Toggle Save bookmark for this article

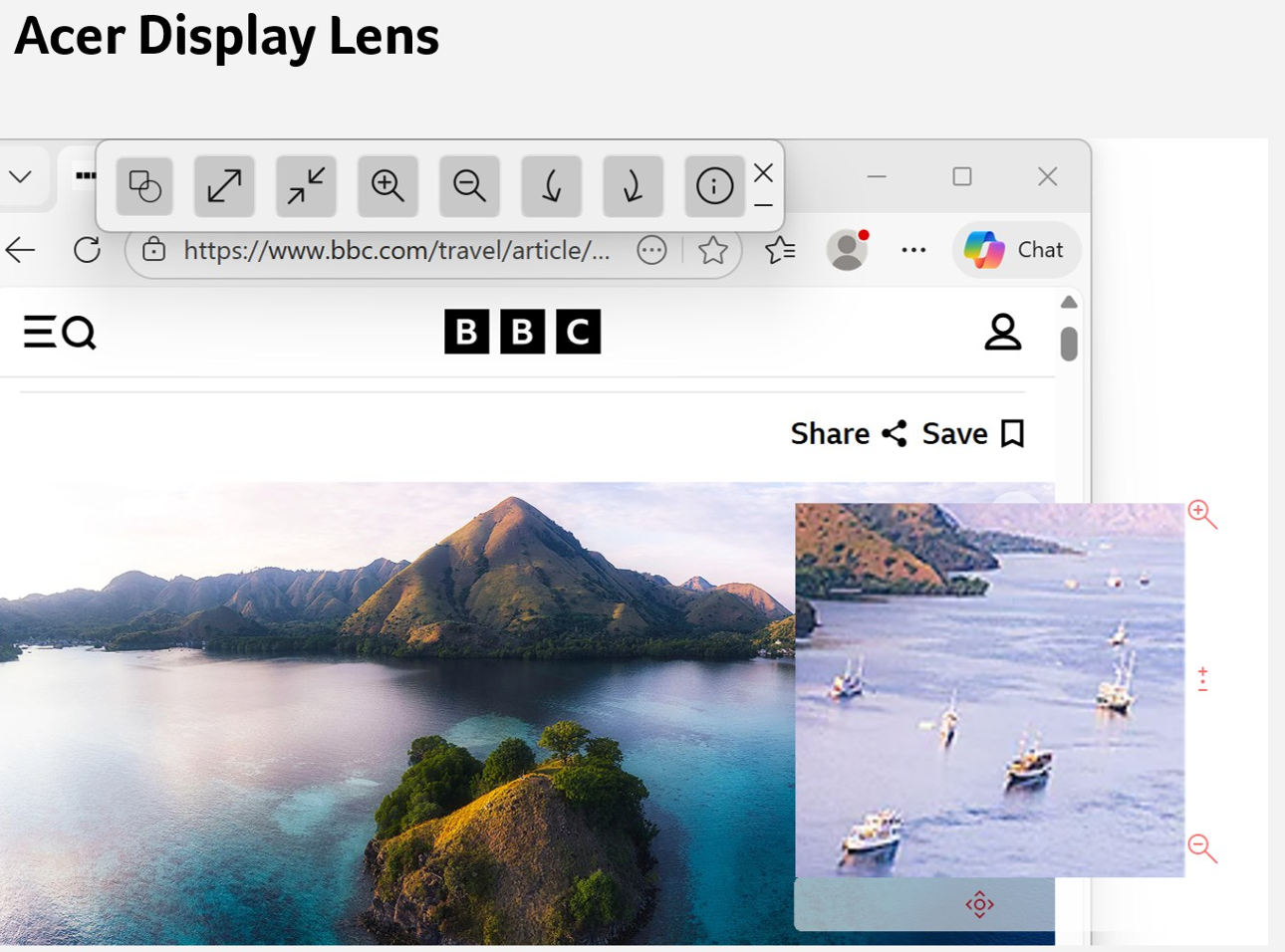pos(973,434)
